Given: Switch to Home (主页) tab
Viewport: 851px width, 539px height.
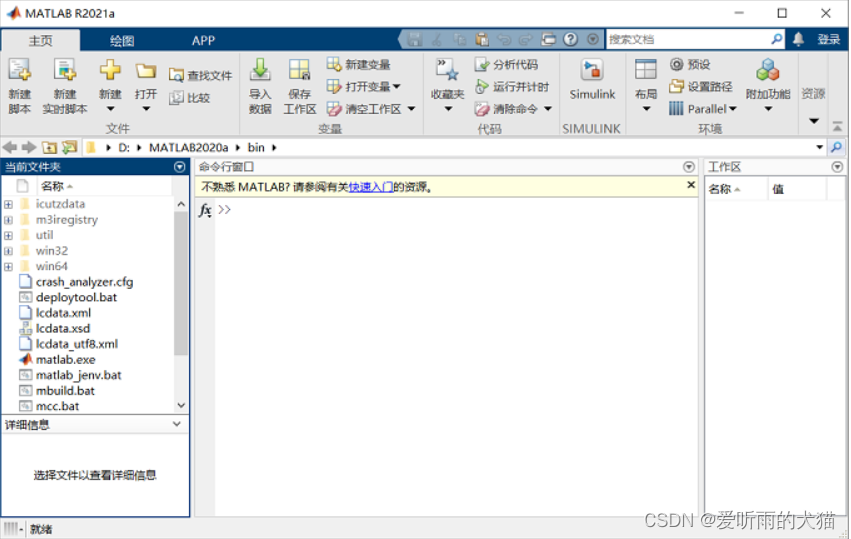Looking at the screenshot, I should 41,41.
